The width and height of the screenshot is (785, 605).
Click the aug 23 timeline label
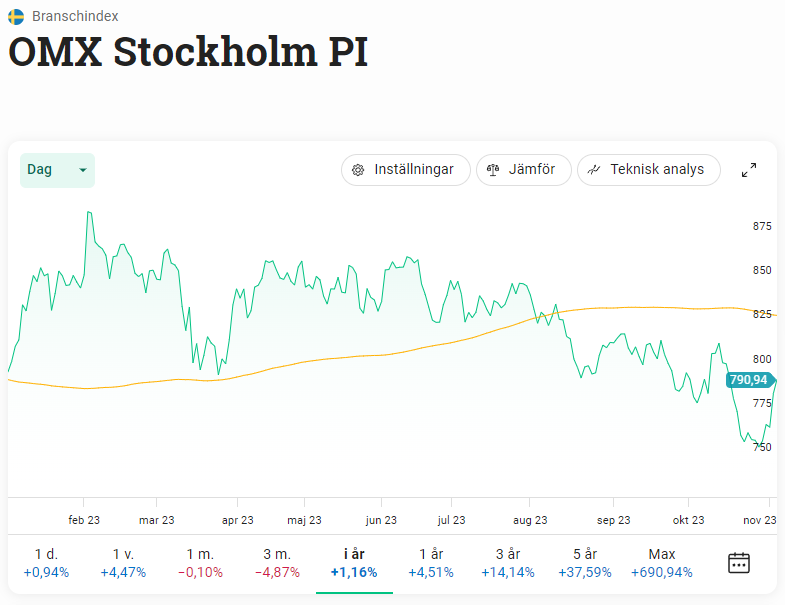tap(530, 520)
